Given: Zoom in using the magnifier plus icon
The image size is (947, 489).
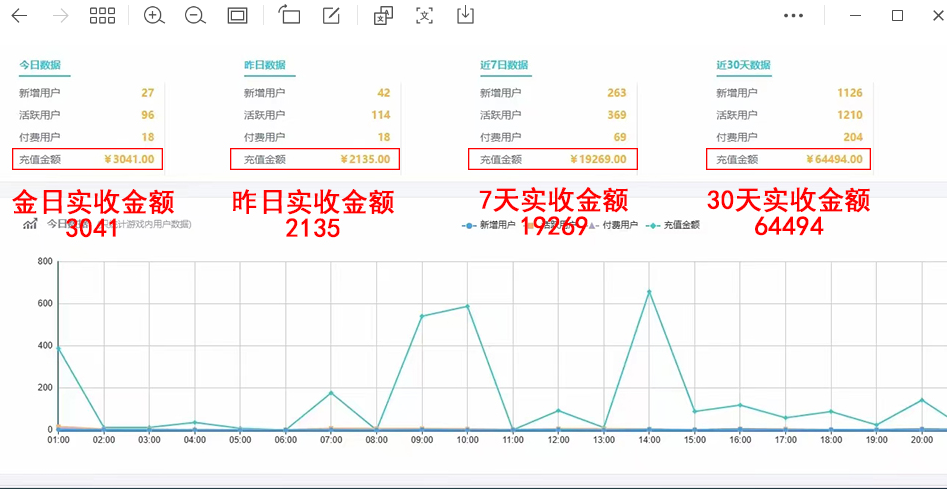Looking at the screenshot, I should [154, 16].
